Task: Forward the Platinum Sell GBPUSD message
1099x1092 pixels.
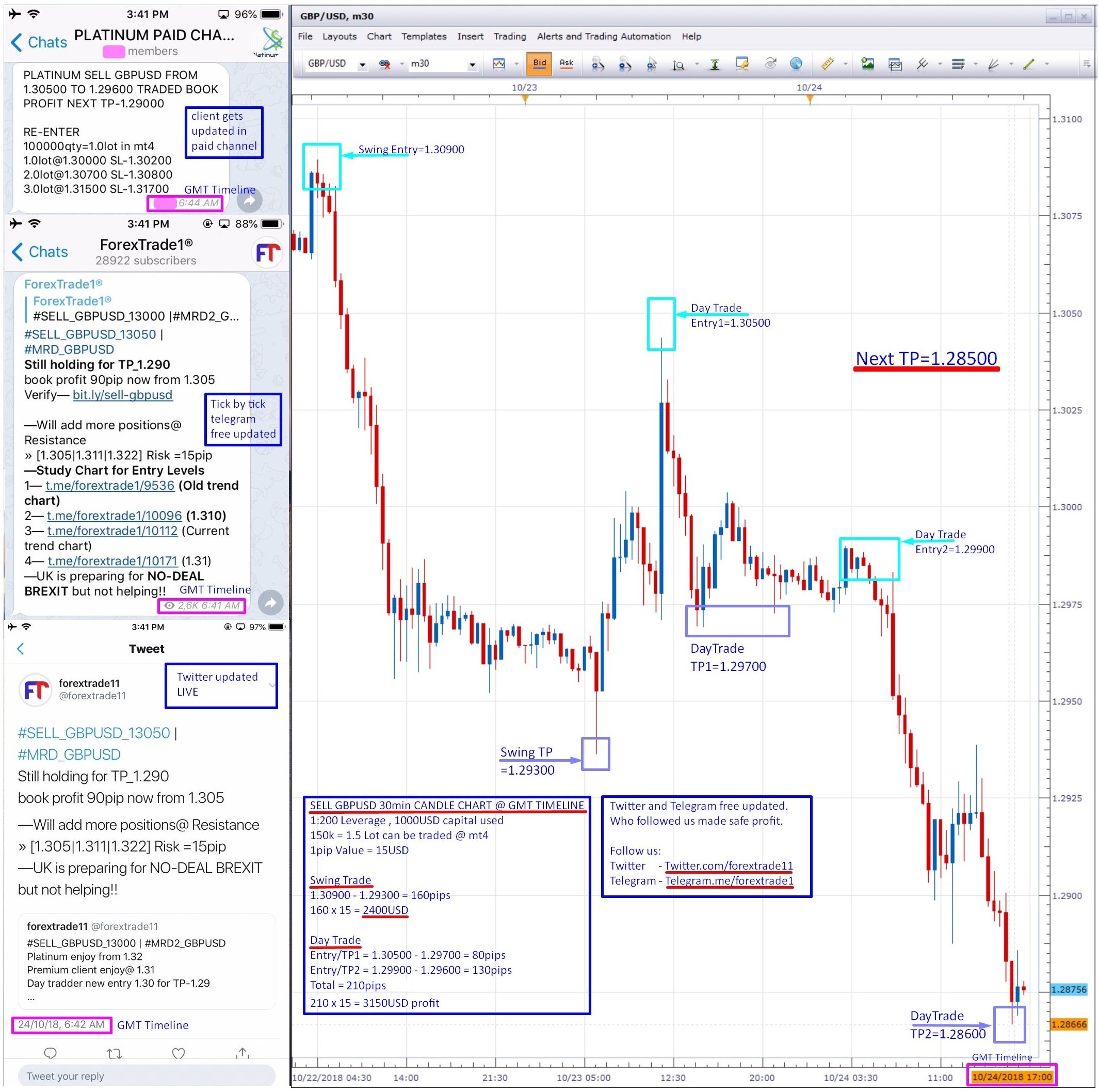Action: [249, 200]
